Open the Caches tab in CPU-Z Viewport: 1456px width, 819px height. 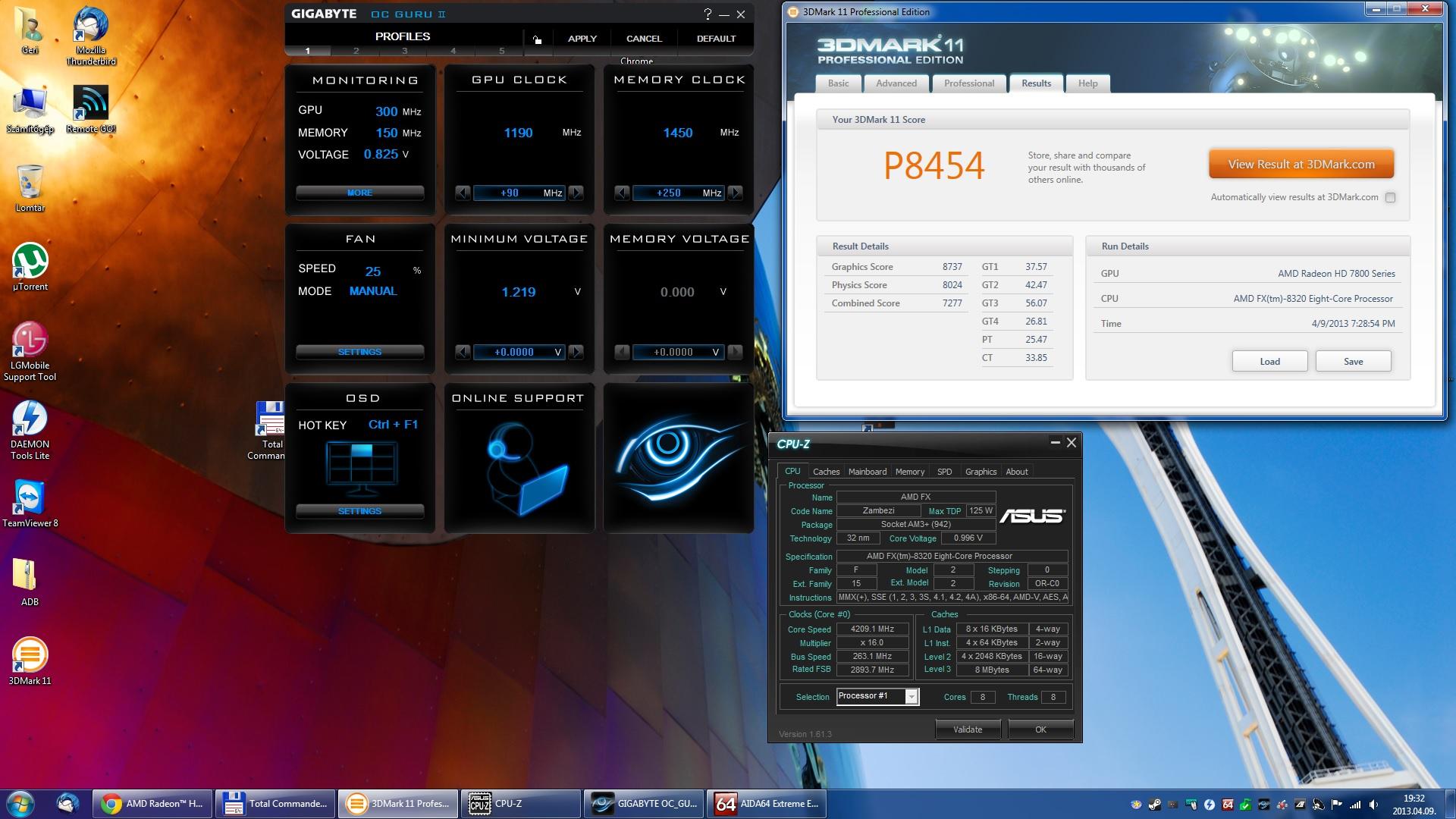[826, 472]
